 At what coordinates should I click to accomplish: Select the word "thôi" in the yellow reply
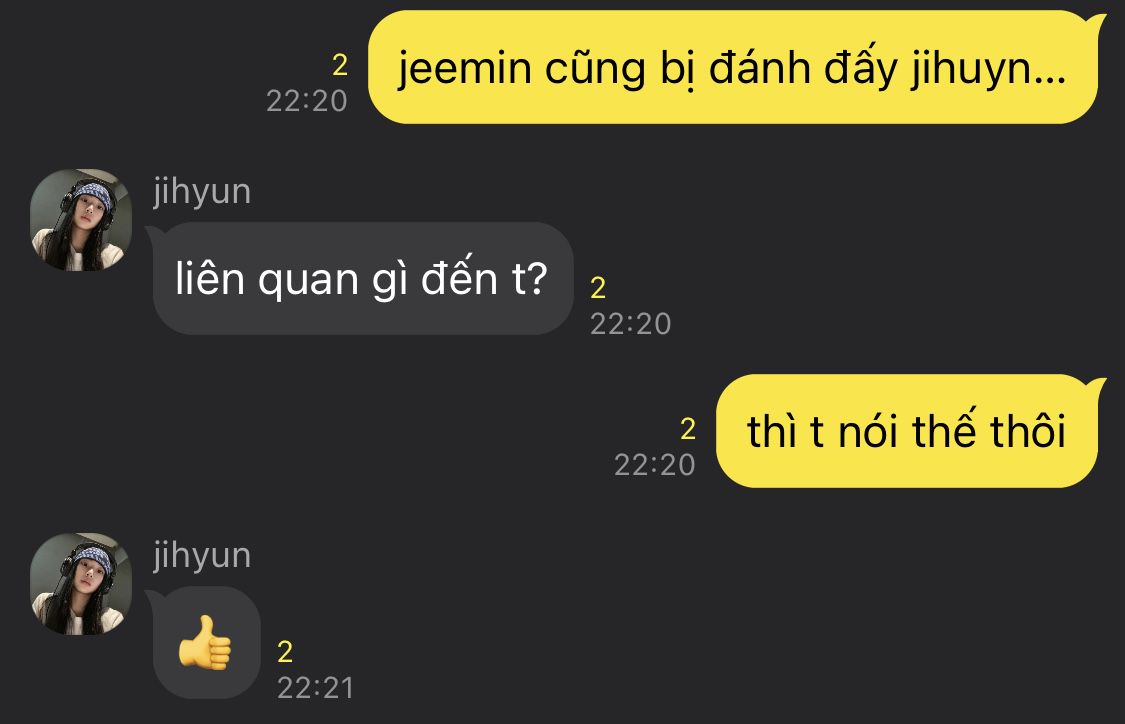[1027, 432]
